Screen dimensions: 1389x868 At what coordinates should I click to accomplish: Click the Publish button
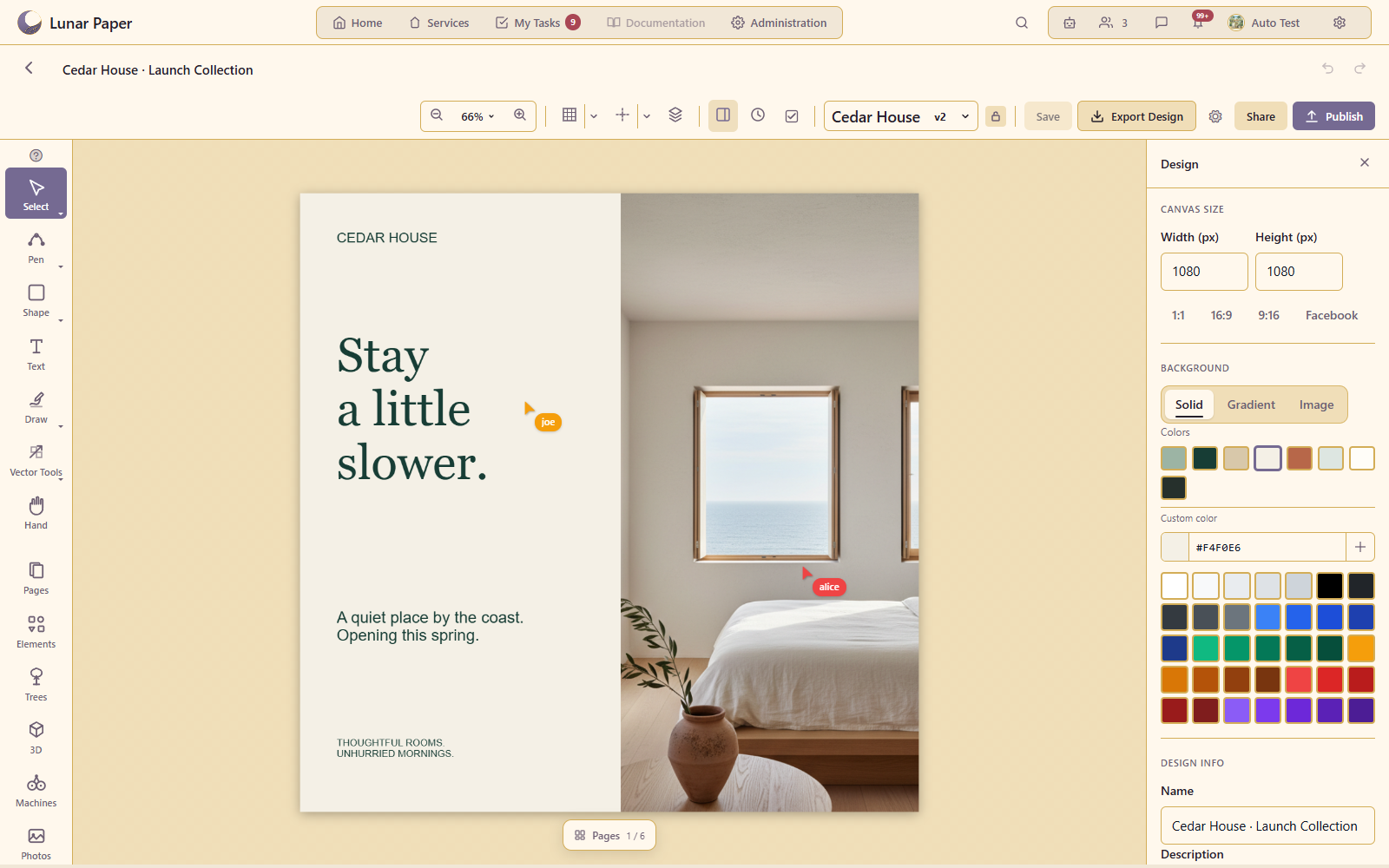(1333, 116)
